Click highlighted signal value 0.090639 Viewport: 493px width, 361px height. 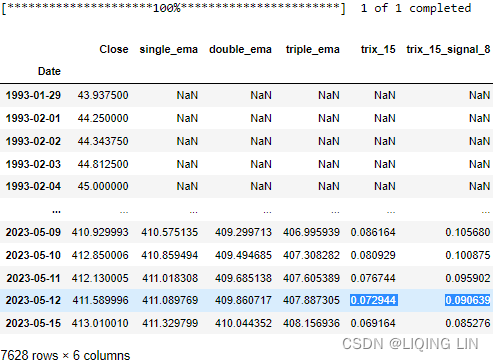tap(468, 300)
